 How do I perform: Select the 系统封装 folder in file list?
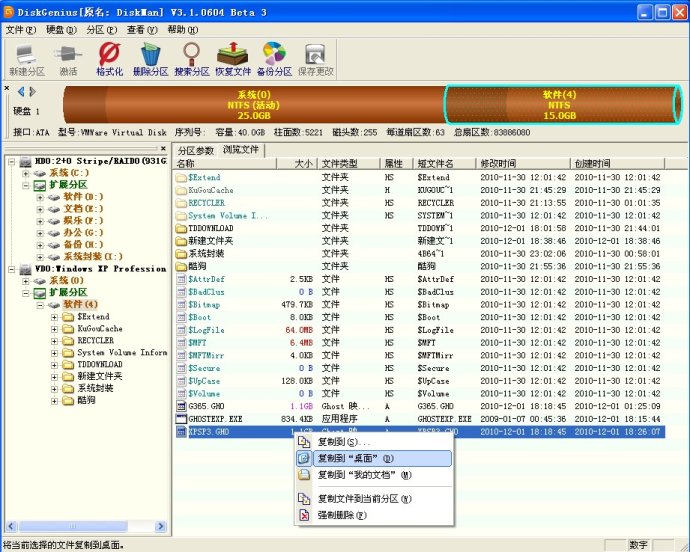coord(206,254)
